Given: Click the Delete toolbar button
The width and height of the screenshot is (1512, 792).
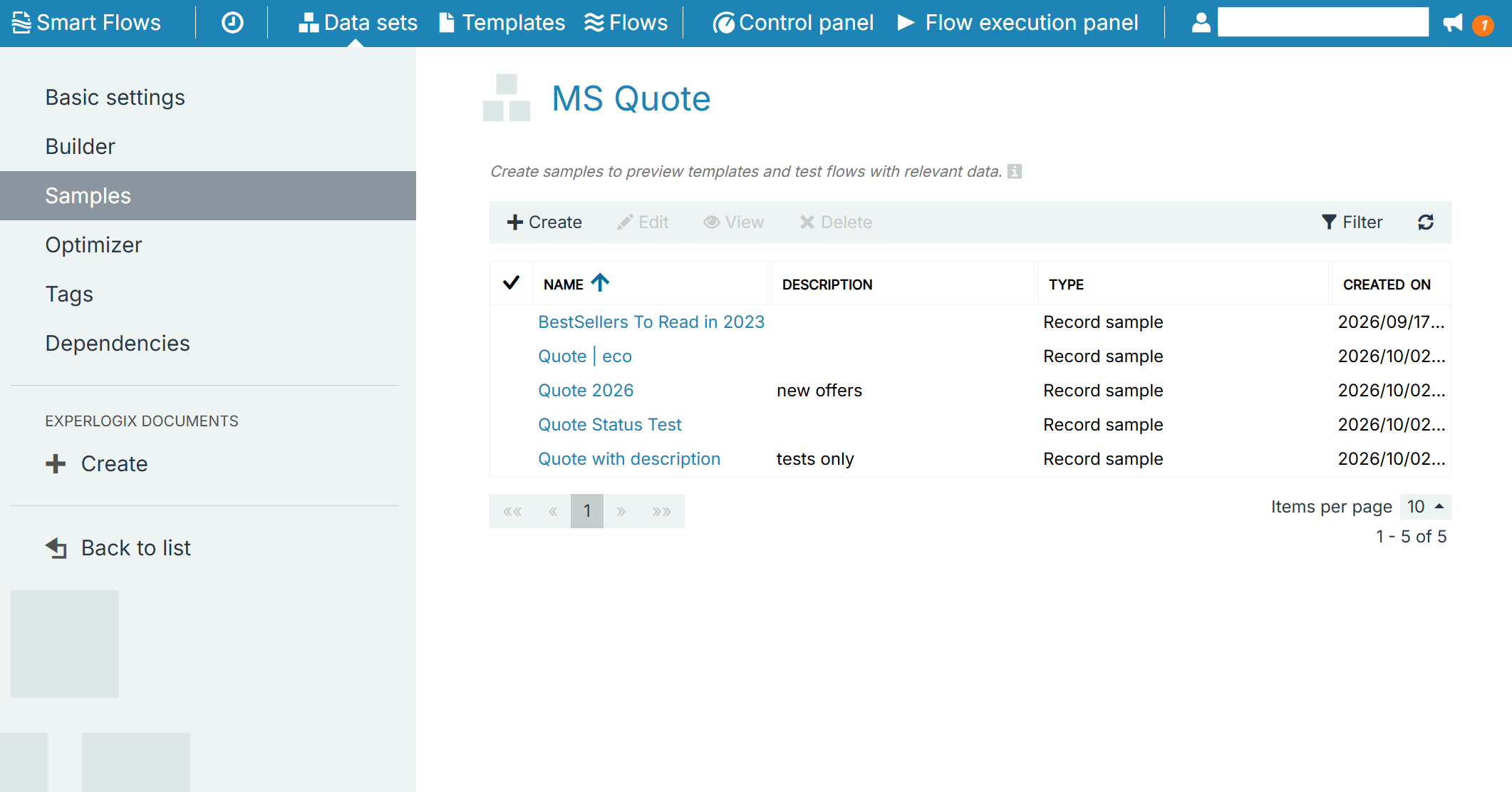Looking at the screenshot, I should (x=836, y=222).
